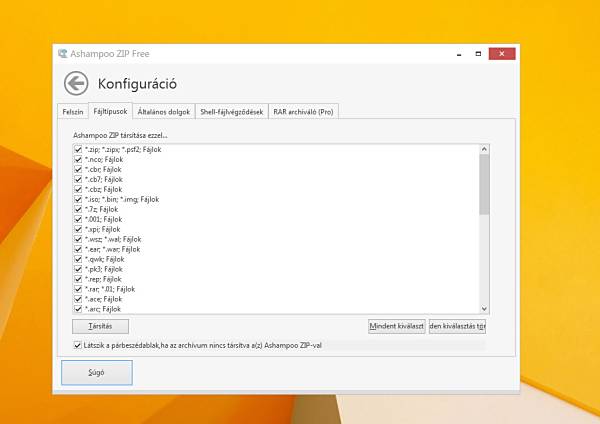Select the Fájltípusok tab

pos(110,111)
